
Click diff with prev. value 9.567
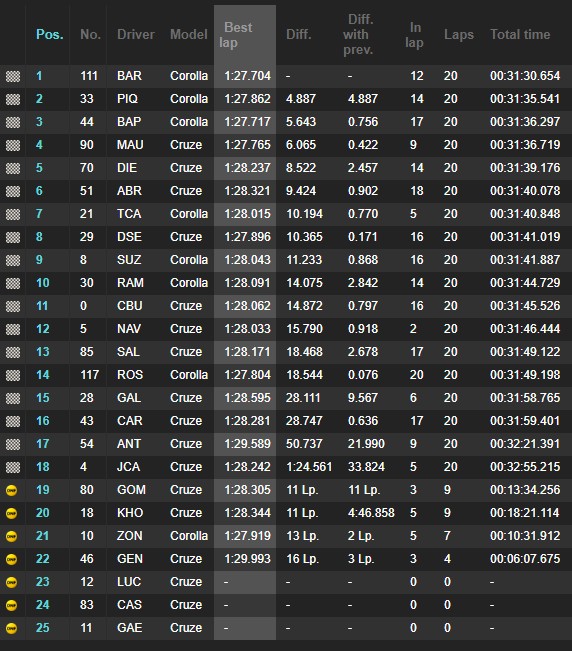[x=363, y=398]
